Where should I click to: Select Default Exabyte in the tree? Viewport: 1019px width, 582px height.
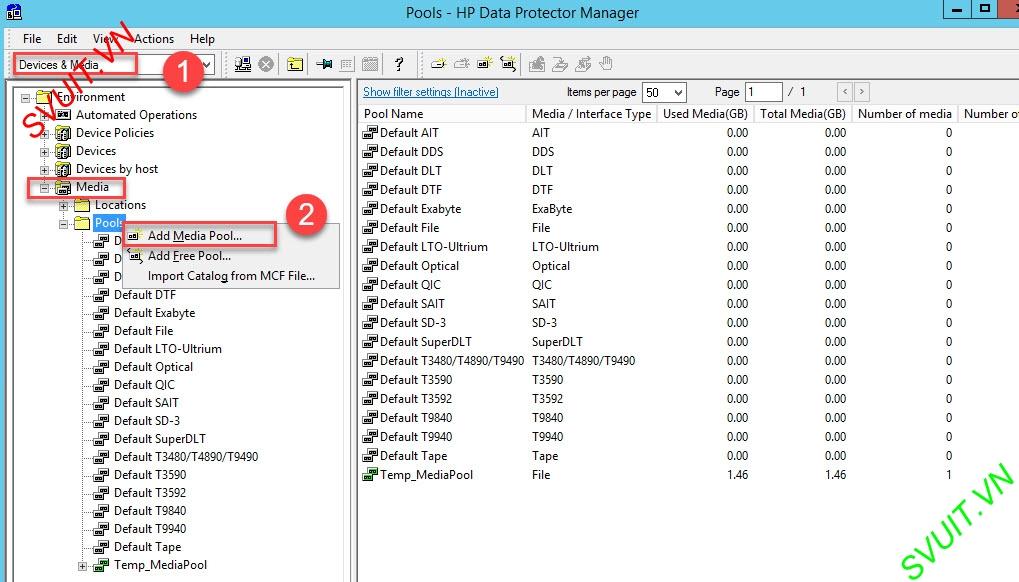pos(155,313)
